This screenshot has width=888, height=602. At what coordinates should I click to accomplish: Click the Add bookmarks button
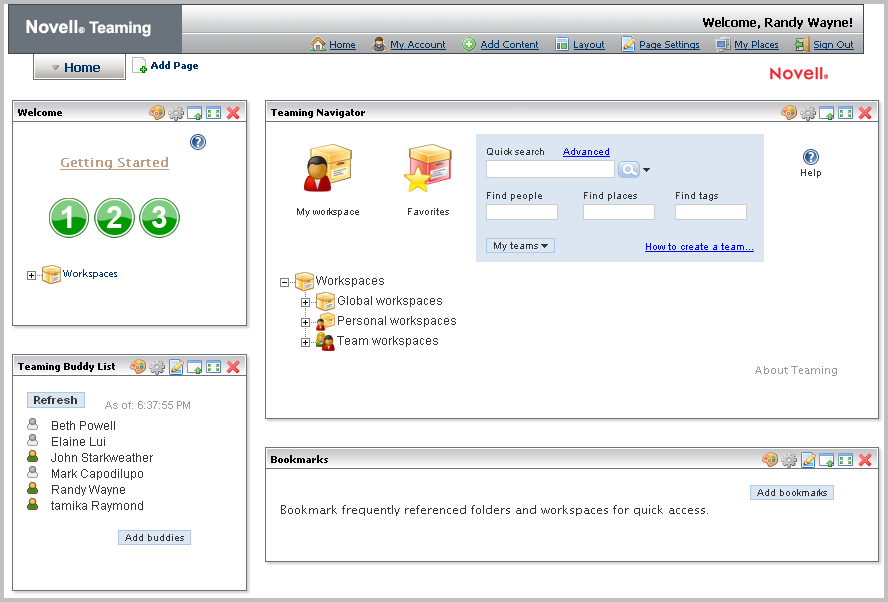(x=792, y=492)
